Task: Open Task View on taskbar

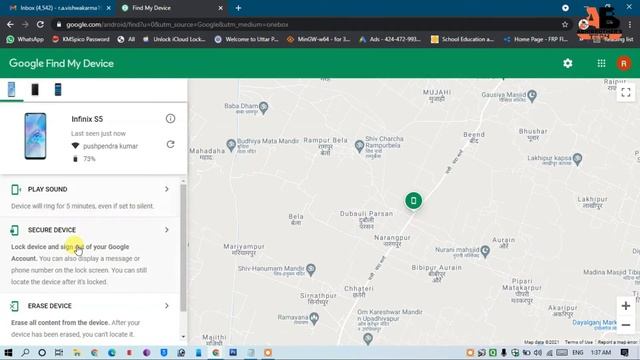Action: click(x=59, y=352)
